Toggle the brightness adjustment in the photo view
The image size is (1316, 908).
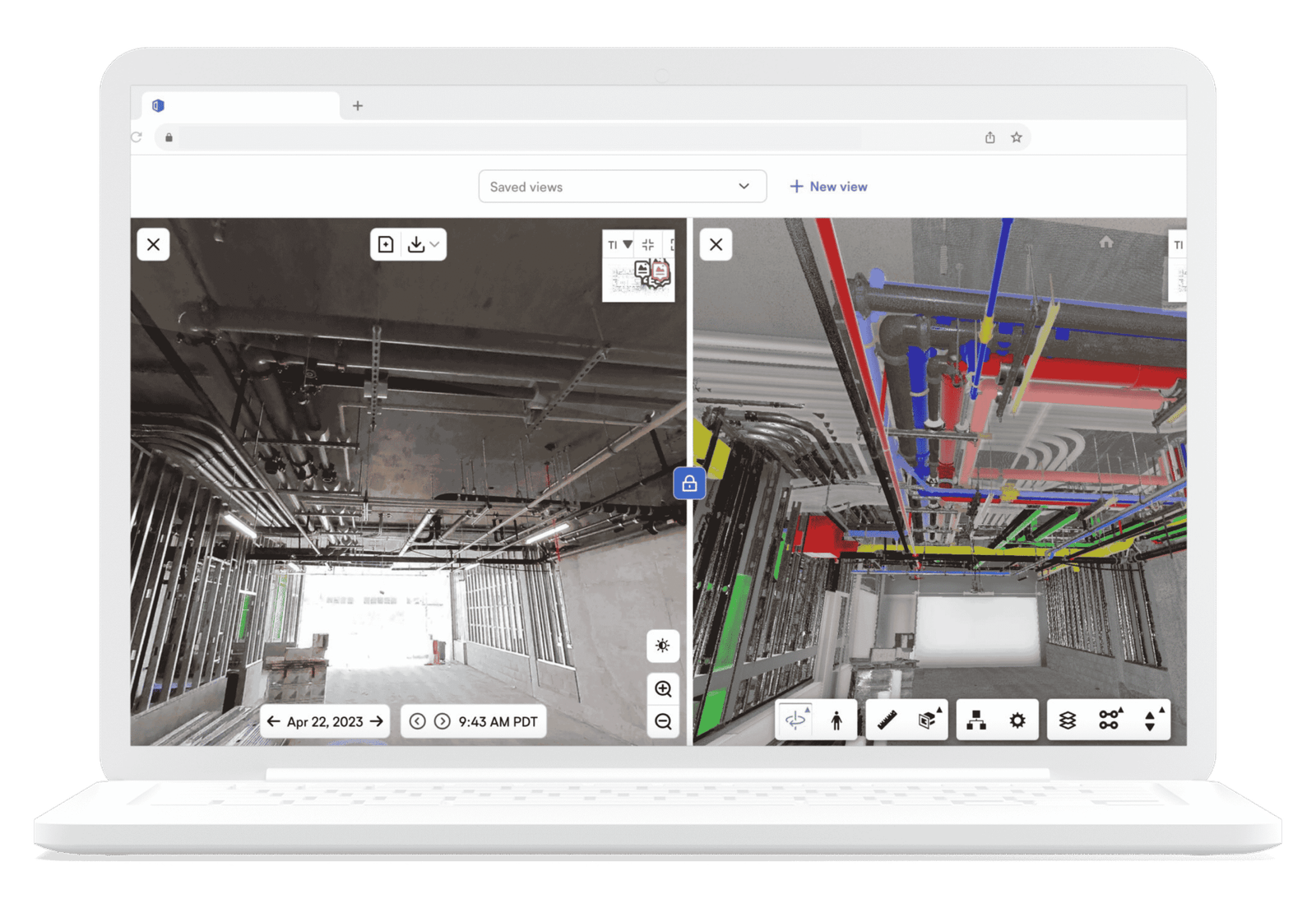coord(663,646)
